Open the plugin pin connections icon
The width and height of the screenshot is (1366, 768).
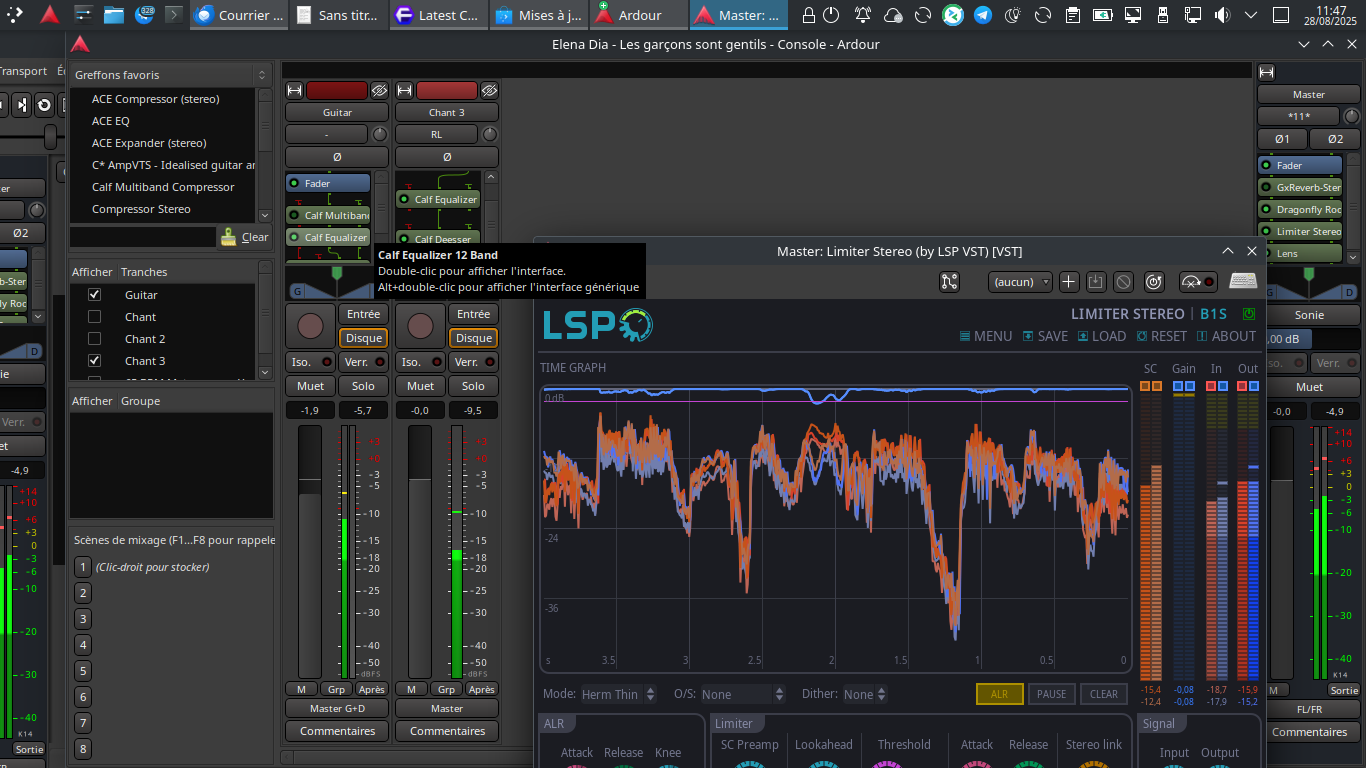949,282
